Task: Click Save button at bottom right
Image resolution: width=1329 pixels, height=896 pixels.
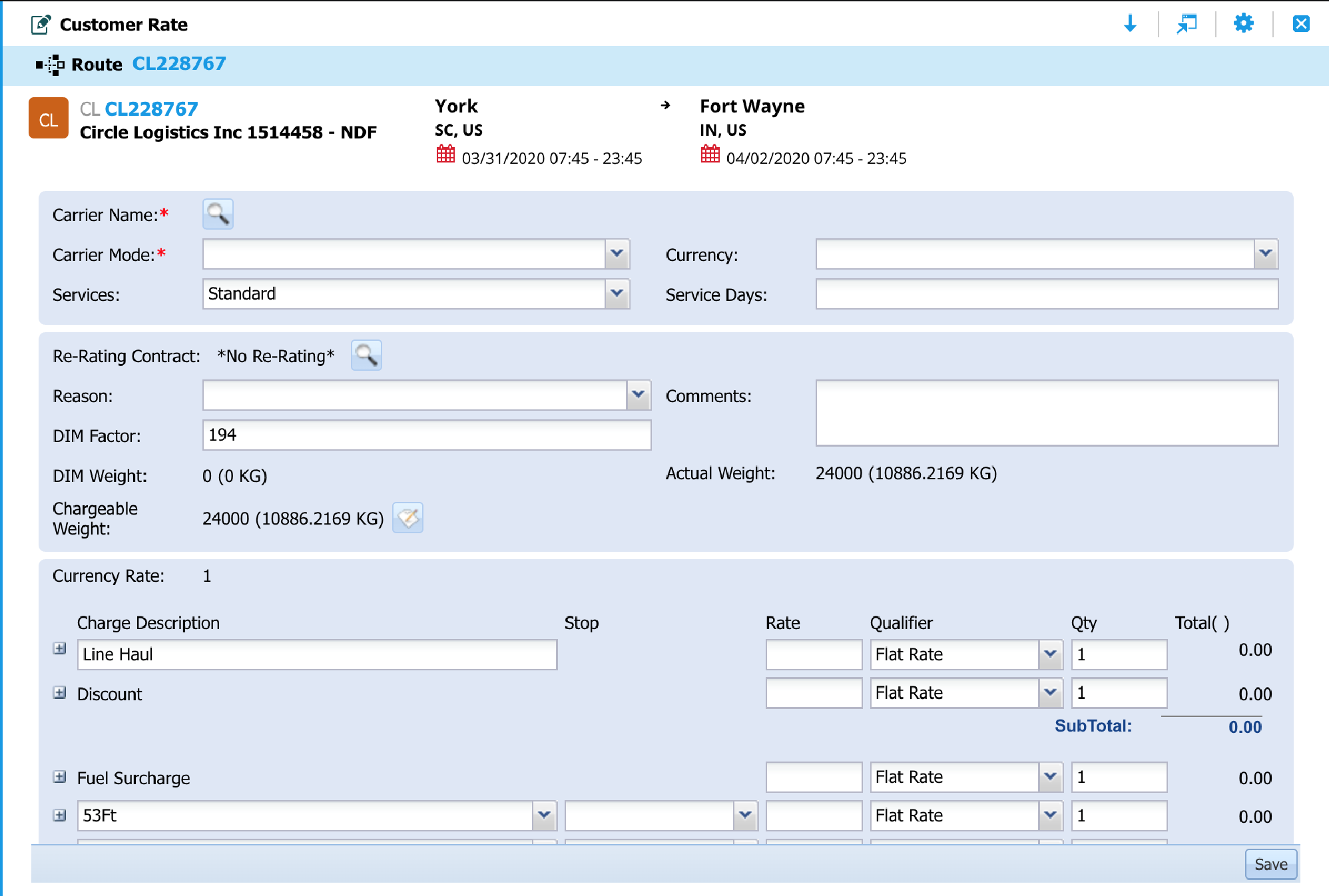Action: [x=1270, y=864]
